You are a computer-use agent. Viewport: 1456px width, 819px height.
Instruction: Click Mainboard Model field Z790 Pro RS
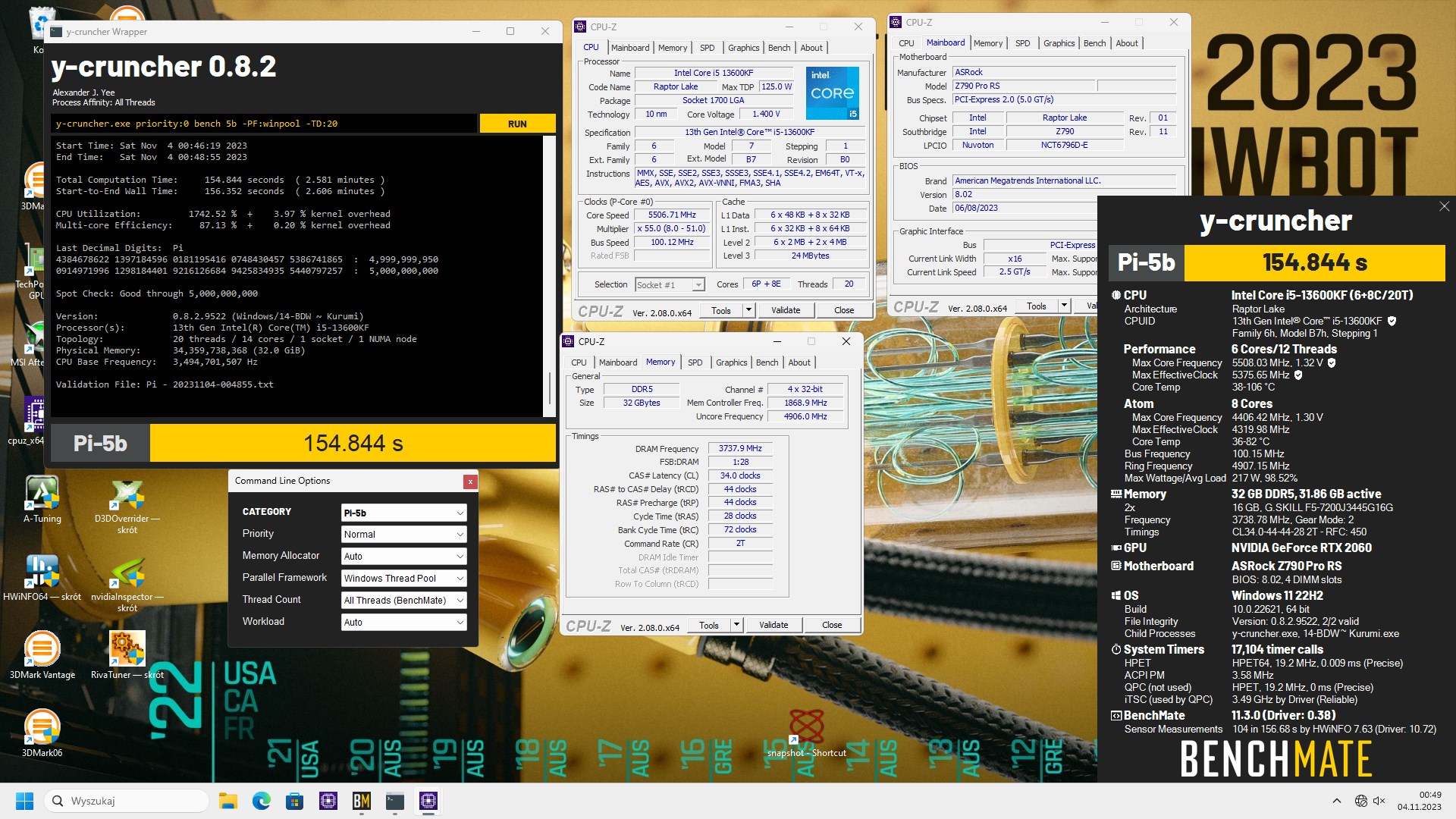click(x=1024, y=86)
